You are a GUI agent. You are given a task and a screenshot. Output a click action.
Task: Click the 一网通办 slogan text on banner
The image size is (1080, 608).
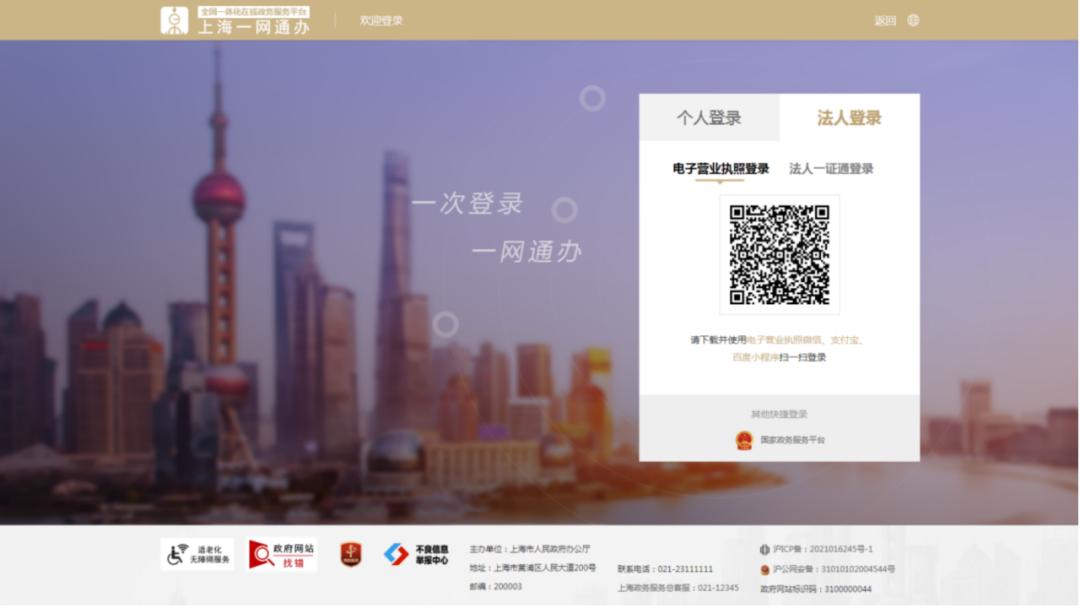click(527, 252)
